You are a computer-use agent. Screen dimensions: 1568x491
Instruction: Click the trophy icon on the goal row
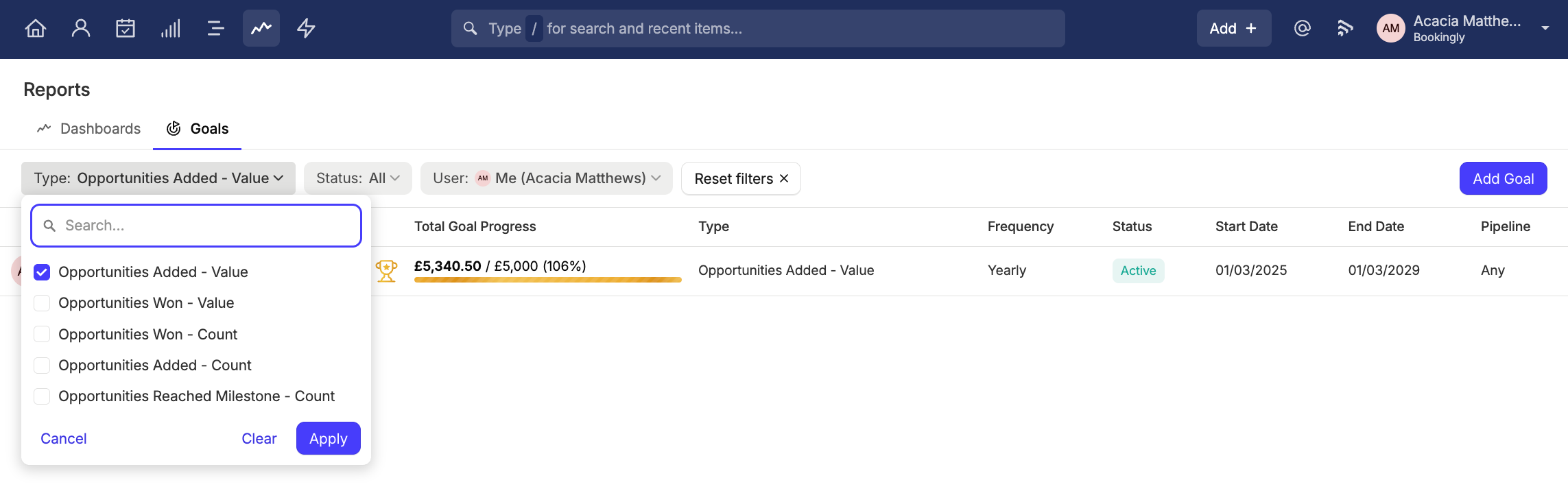(386, 271)
